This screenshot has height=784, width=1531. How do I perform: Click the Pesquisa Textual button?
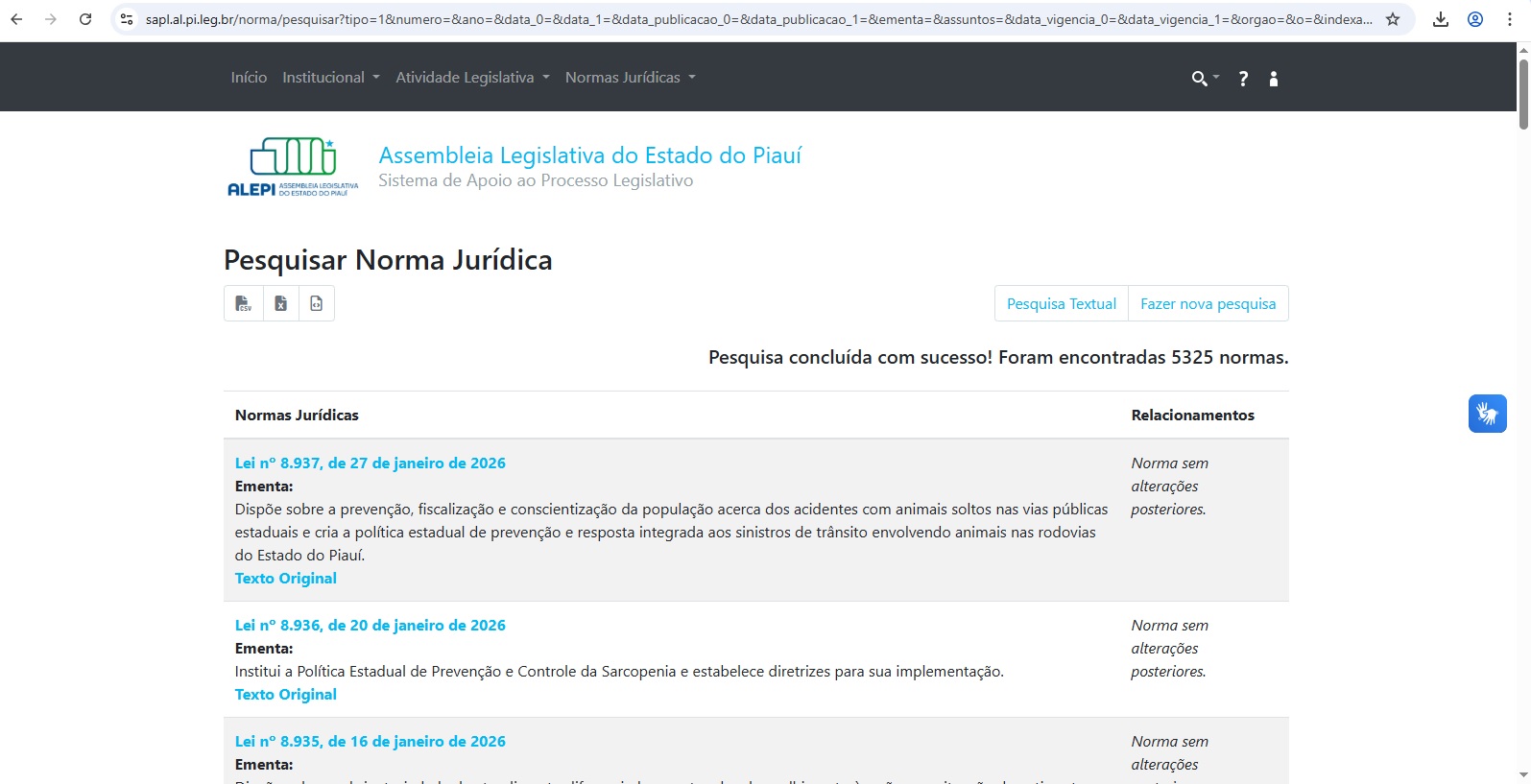tap(1061, 303)
